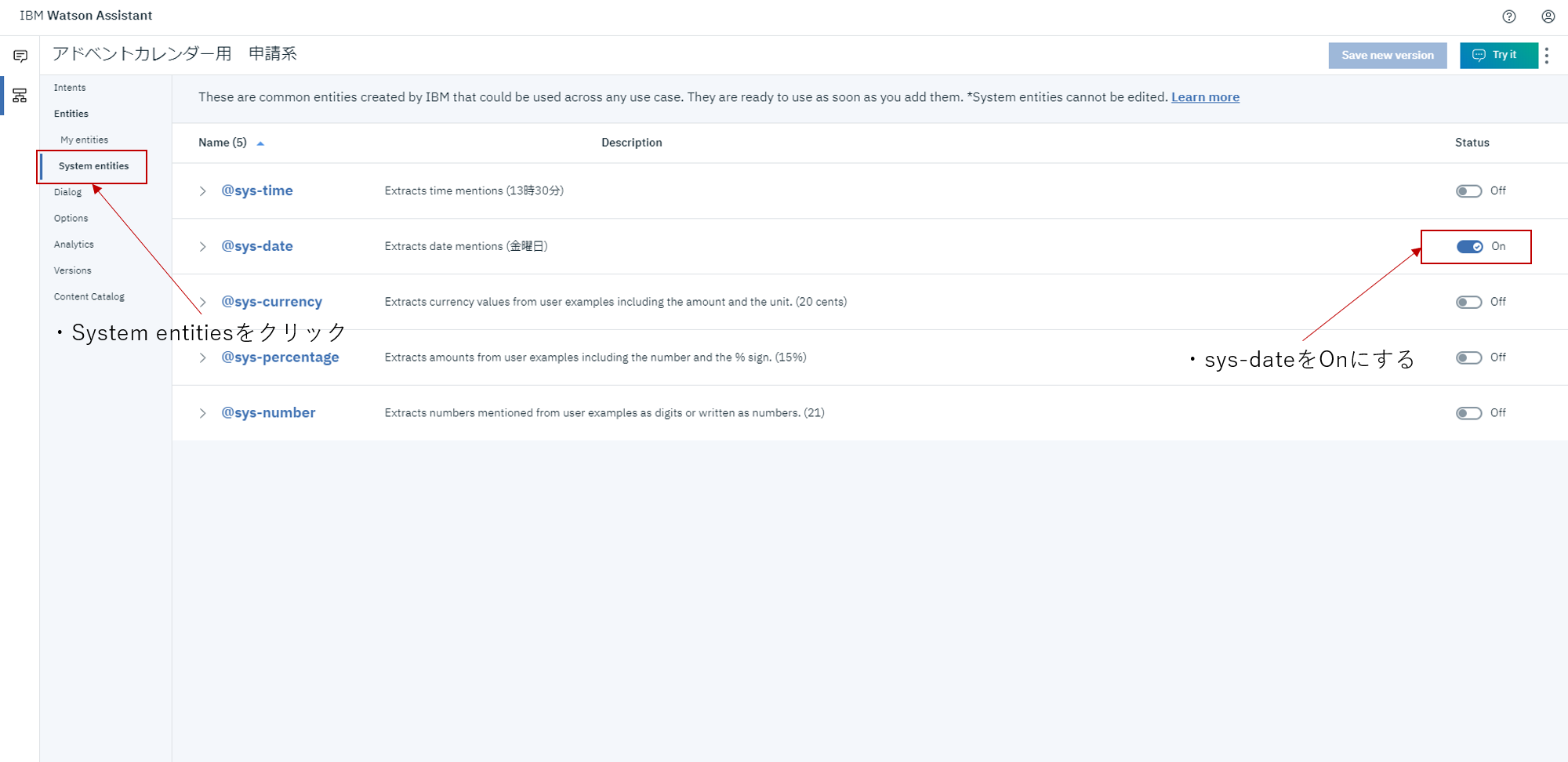Enable the @sys-currency status switch
The width and height of the screenshot is (1568, 762).
tap(1468, 303)
